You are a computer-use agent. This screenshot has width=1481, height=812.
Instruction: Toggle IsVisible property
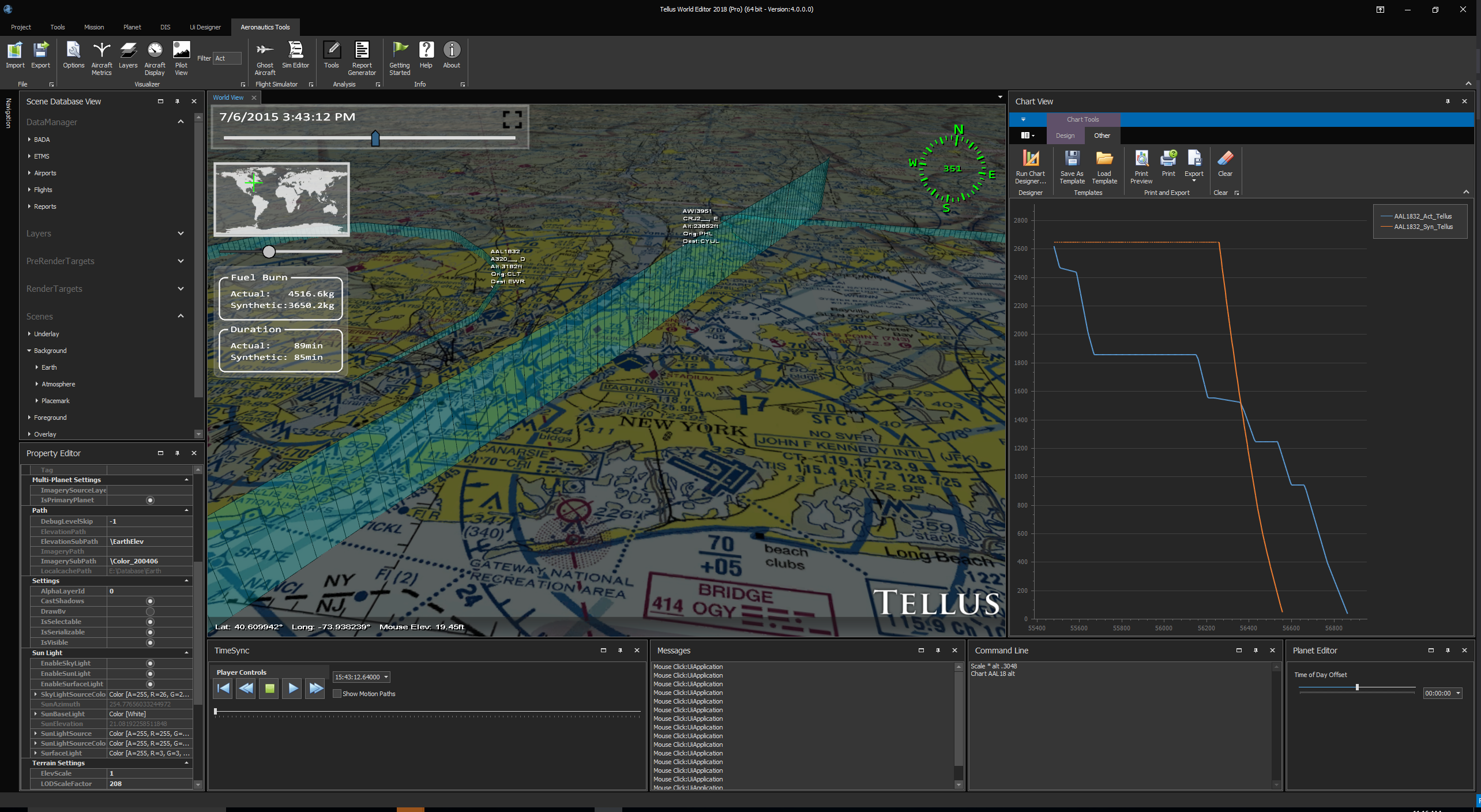click(150, 642)
